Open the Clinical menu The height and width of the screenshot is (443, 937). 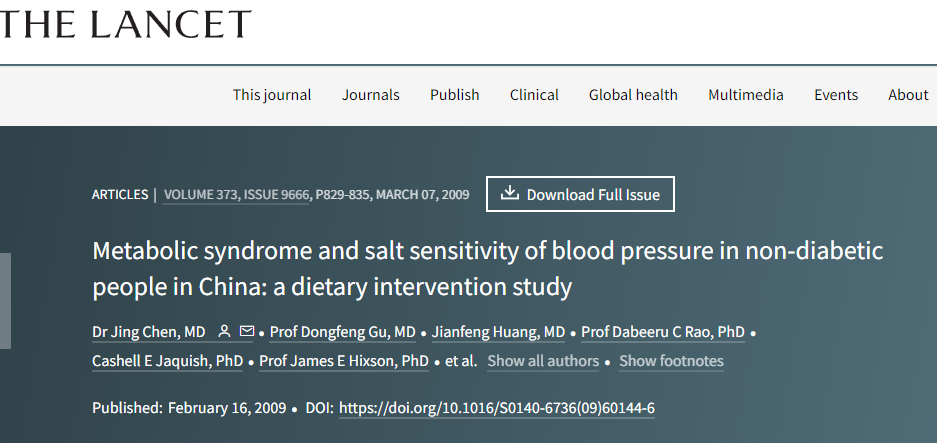coord(534,95)
